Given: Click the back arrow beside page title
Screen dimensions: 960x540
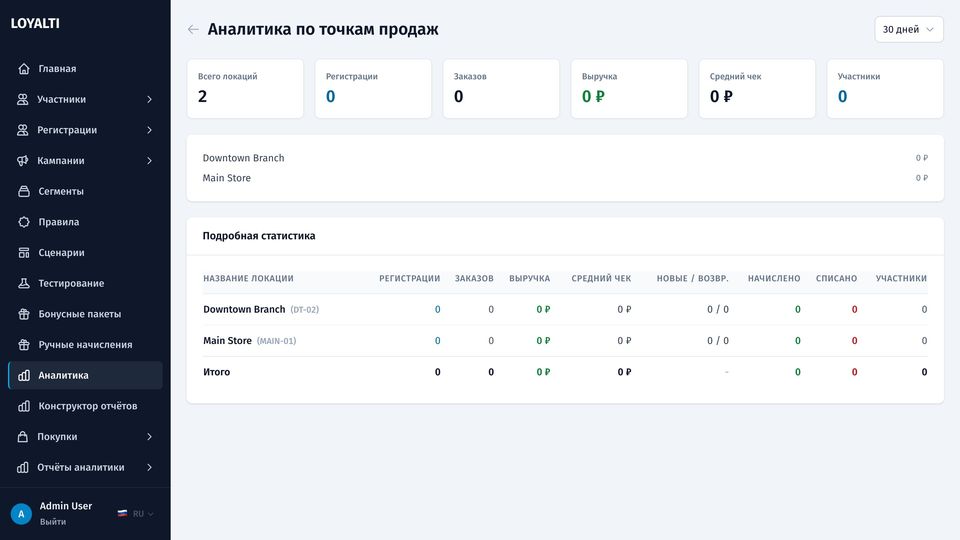Looking at the screenshot, I should (x=193, y=29).
